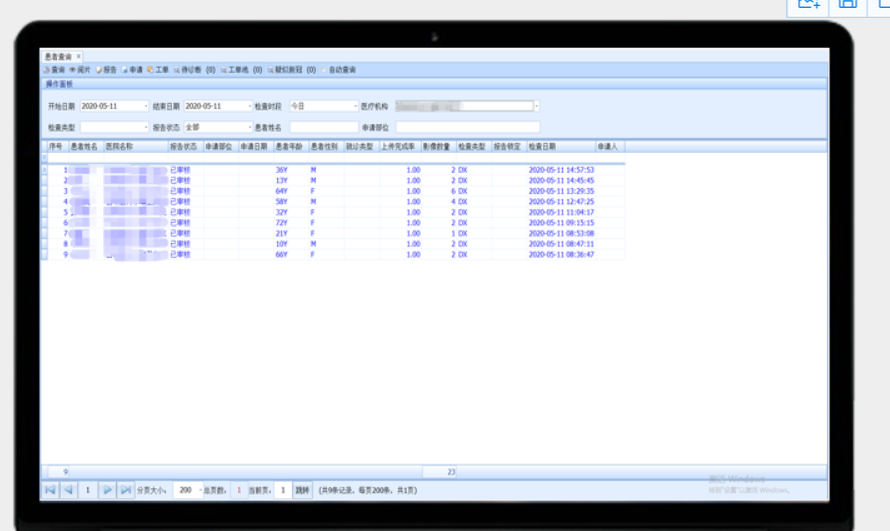Open the 检查类型 exam type dropdown

click(x=146, y=127)
